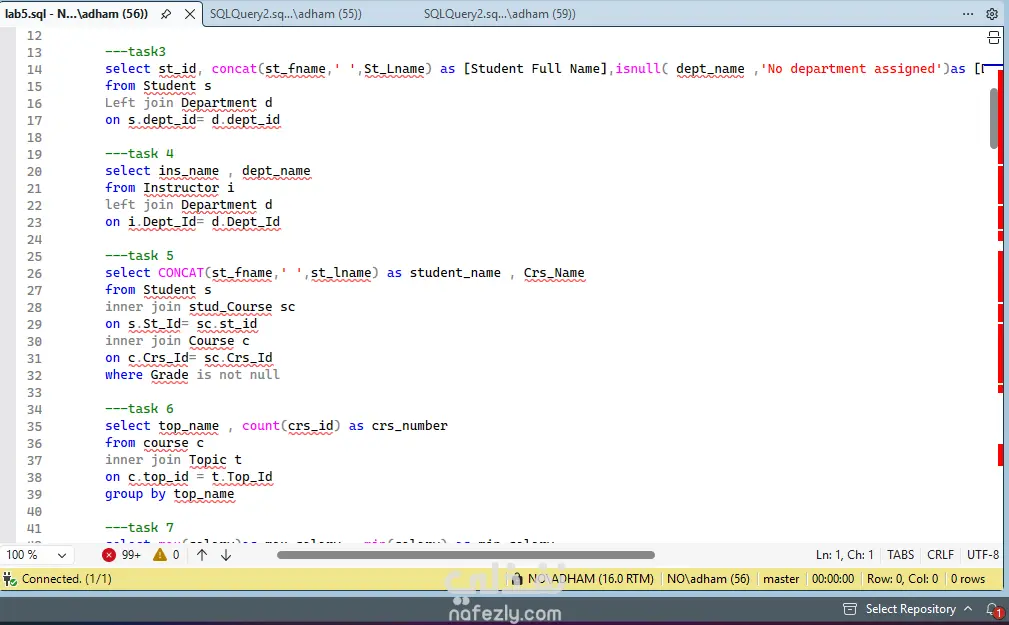Click the 00:00:00 elapsed time
This screenshot has height=625, width=1009.
(x=833, y=579)
